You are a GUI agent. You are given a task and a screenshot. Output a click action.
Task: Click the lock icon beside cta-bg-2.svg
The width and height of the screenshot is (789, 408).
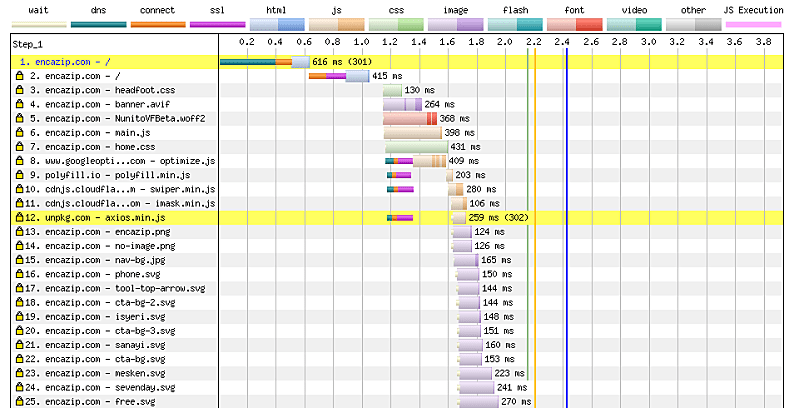(x=20, y=303)
